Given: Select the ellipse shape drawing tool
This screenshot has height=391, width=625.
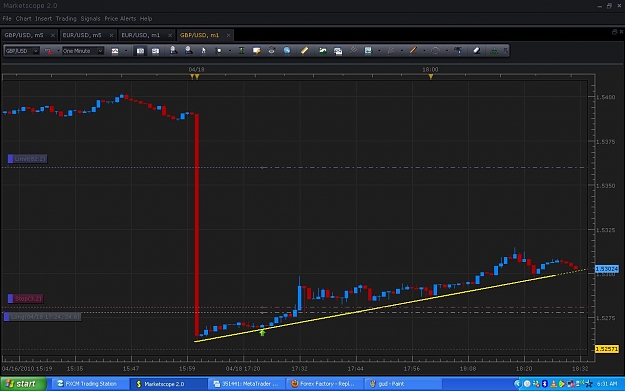Looking at the screenshot, I should pos(435,51).
